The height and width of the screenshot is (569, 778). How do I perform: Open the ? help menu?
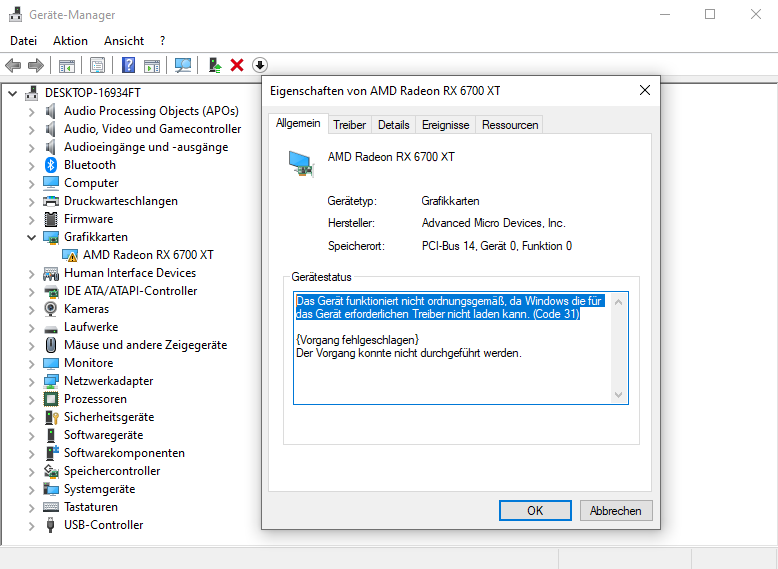tap(163, 41)
